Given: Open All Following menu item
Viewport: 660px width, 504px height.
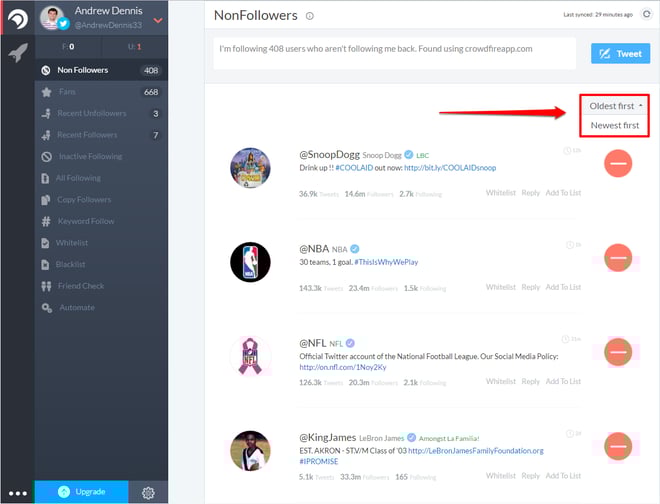Looking at the screenshot, I should [x=101, y=178].
